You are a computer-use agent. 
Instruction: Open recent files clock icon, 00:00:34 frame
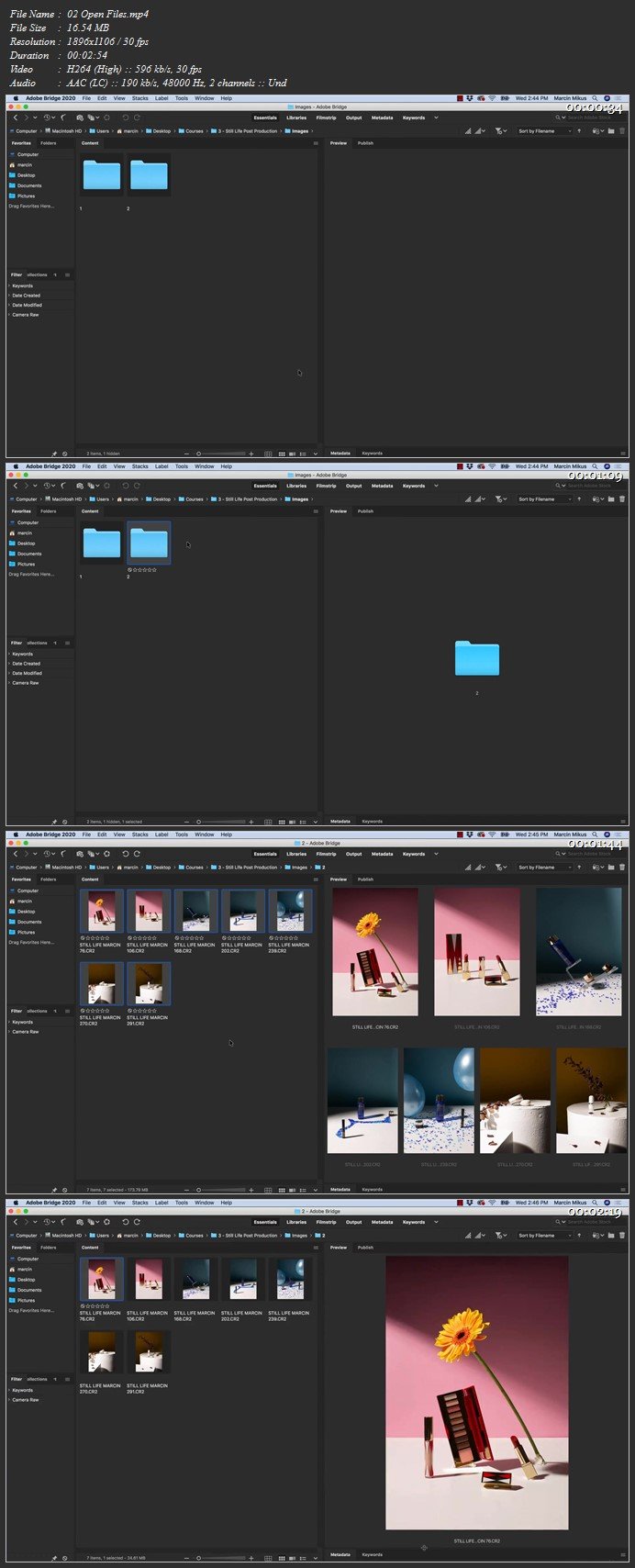(x=47, y=118)
